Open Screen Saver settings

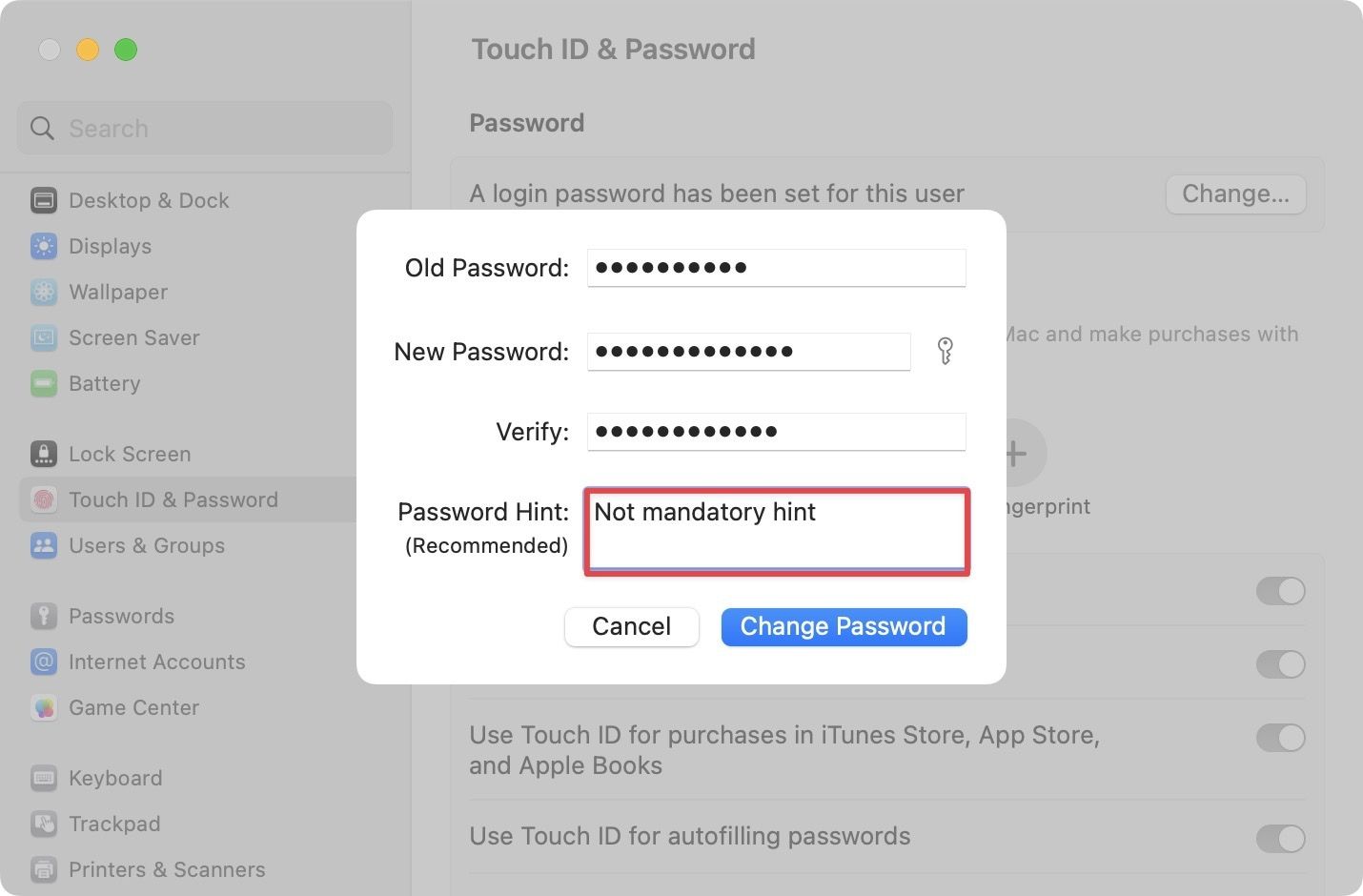pyautogui.click(x=133, y=337)
